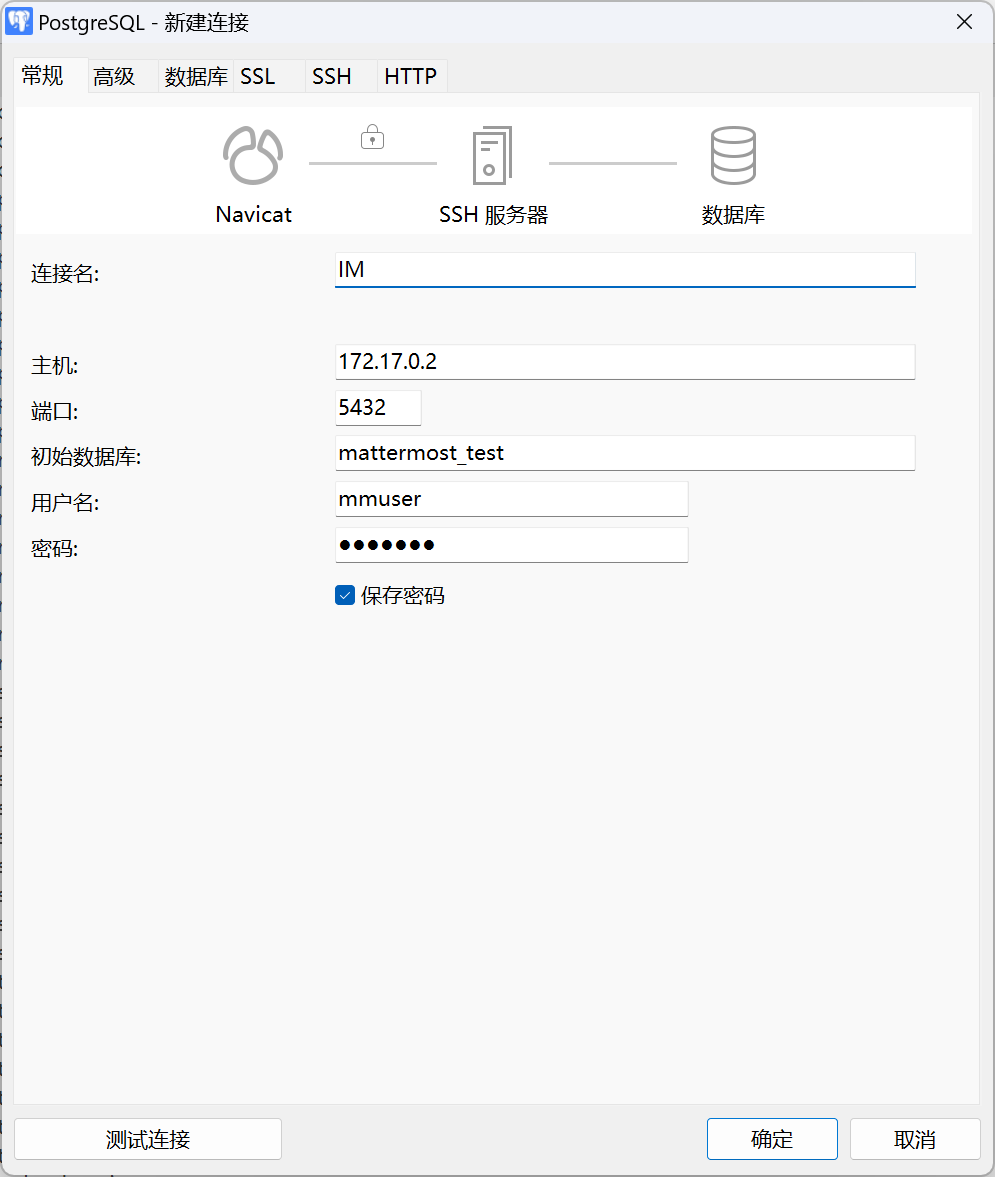Click the 'SSH 服务器' label text
This screenshot has height=1177, width=995.
(x=493, y=215)
